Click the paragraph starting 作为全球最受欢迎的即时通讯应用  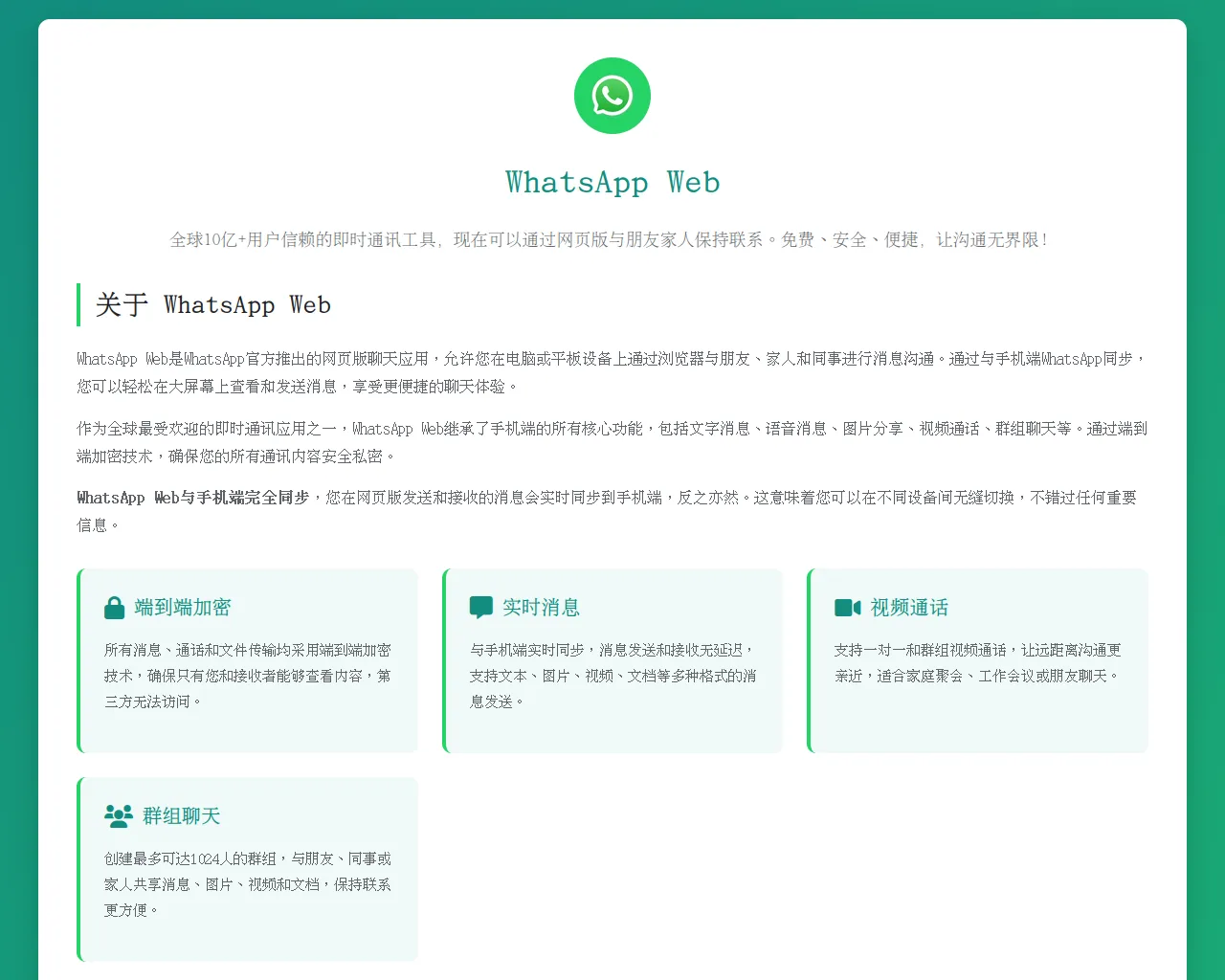click(612, 442)
